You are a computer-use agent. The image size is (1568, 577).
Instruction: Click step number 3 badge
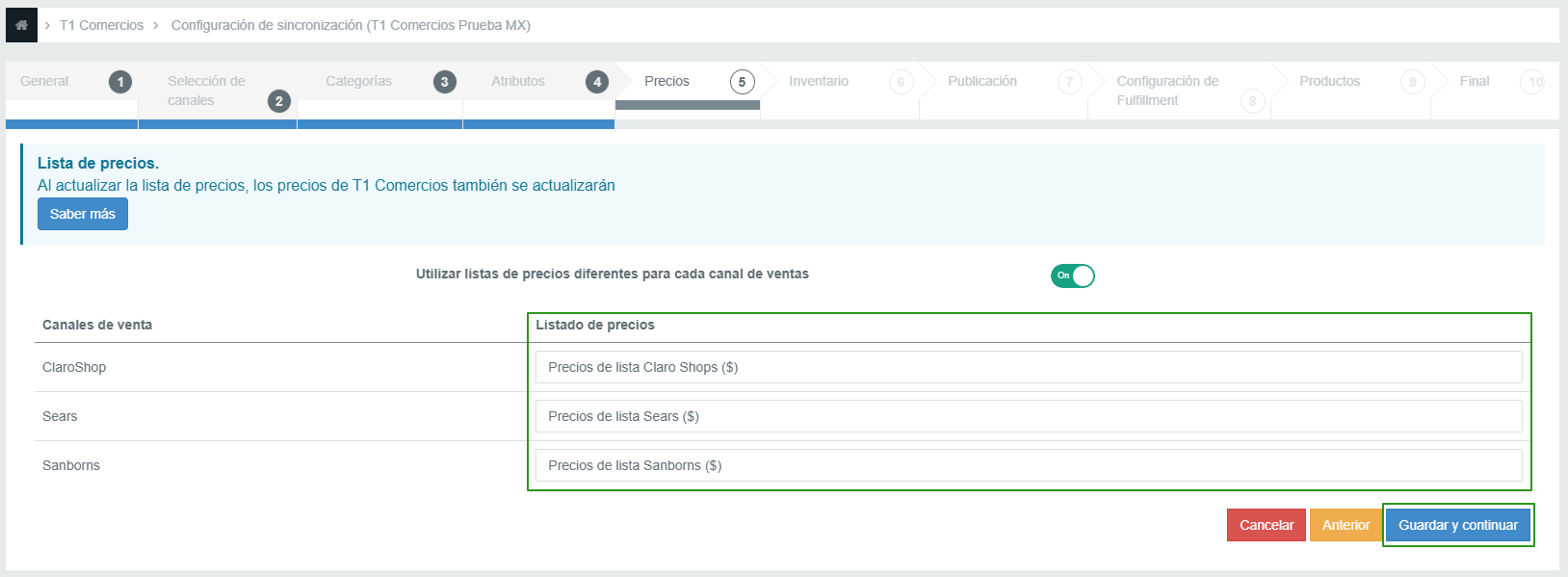coord(444,82)
